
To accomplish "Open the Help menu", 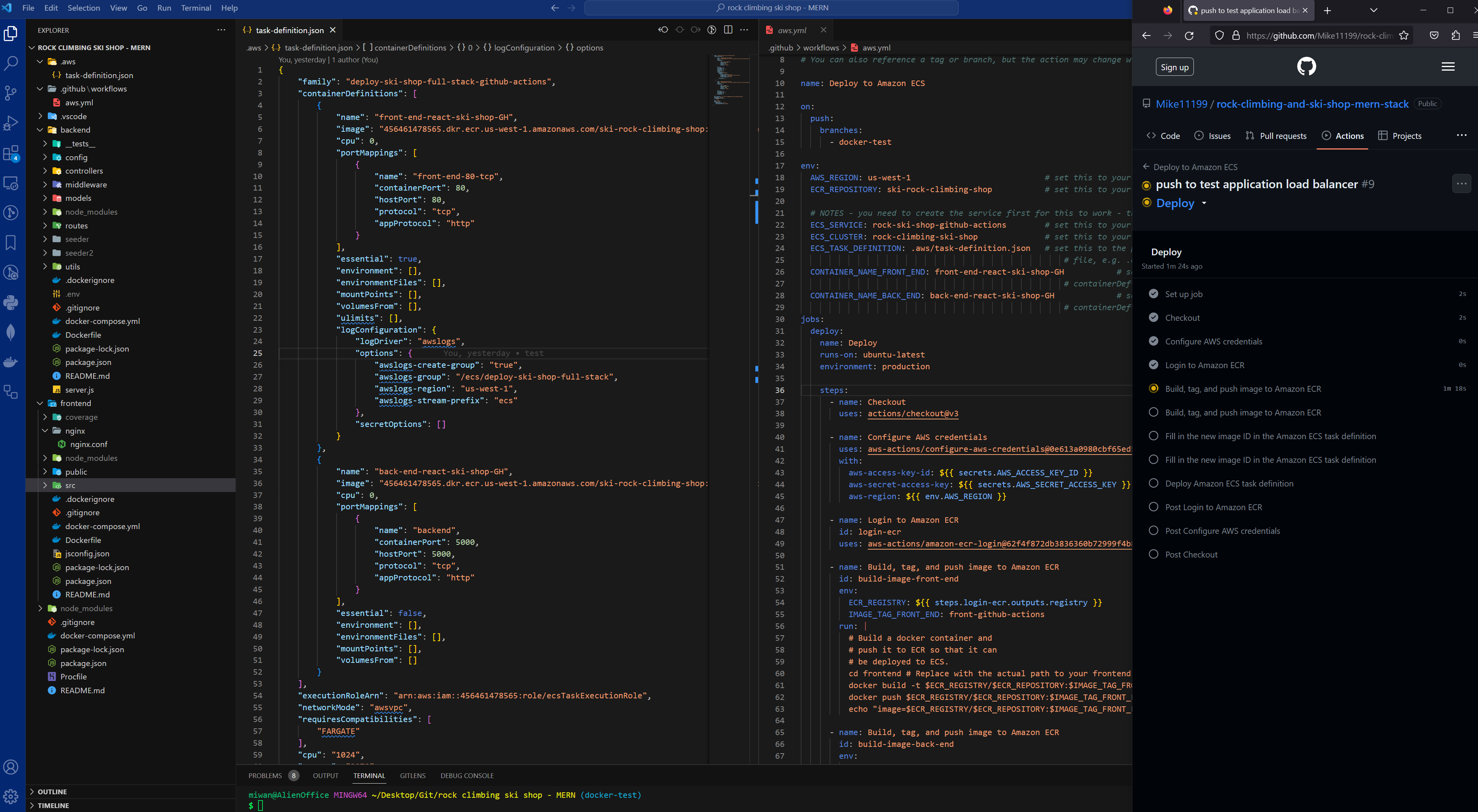I will 230,8.
